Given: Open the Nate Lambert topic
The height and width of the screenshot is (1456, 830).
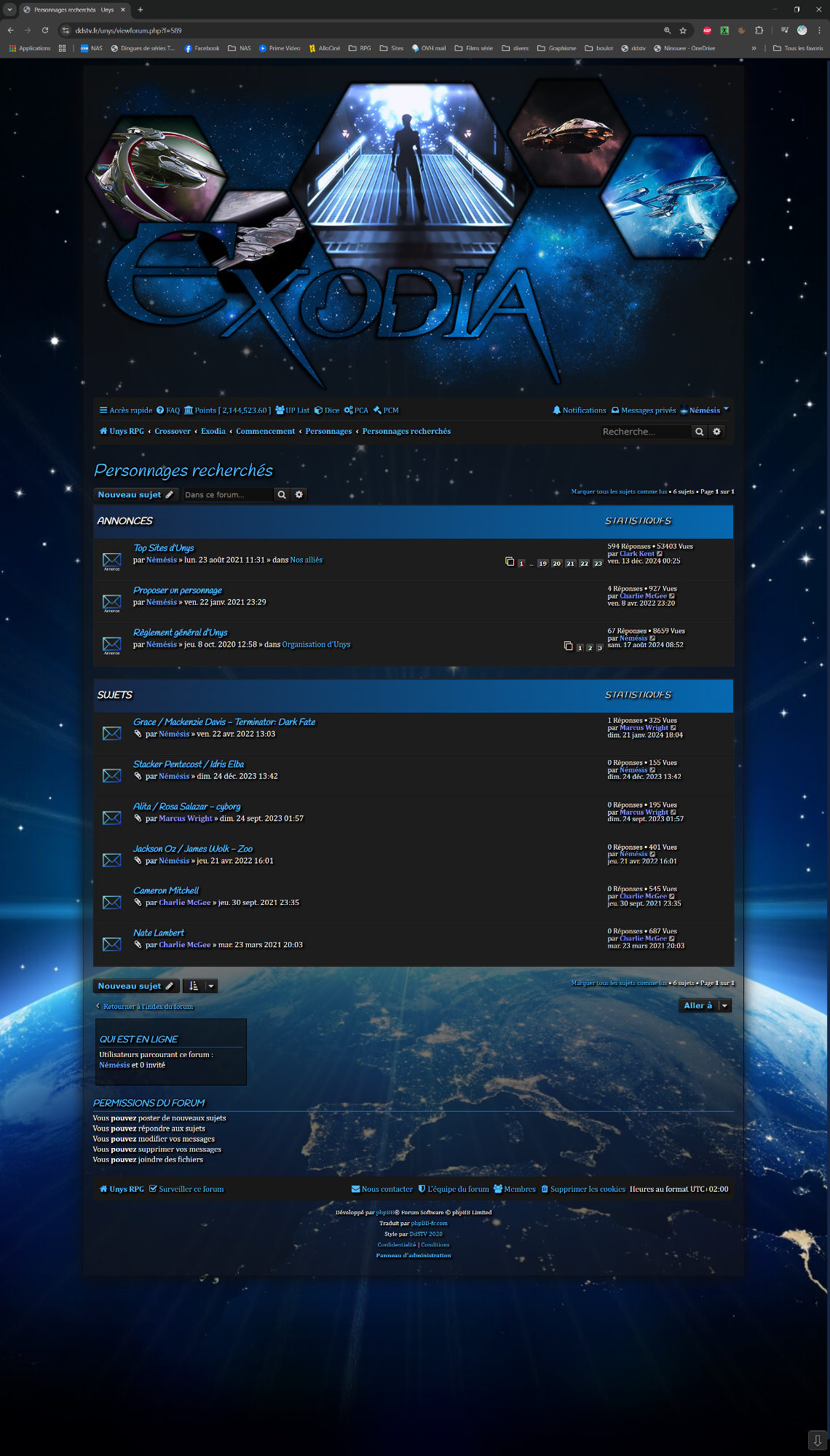Looking at the screenshot, I should coord(159,933).
